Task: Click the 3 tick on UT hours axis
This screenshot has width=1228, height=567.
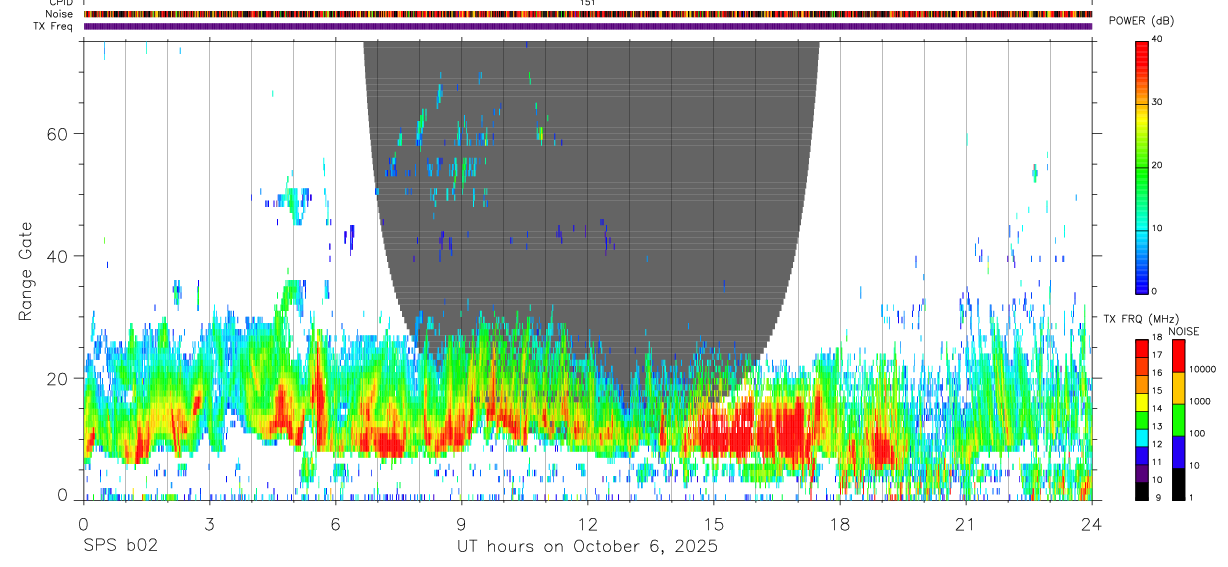Action: [x=209, y=524]
